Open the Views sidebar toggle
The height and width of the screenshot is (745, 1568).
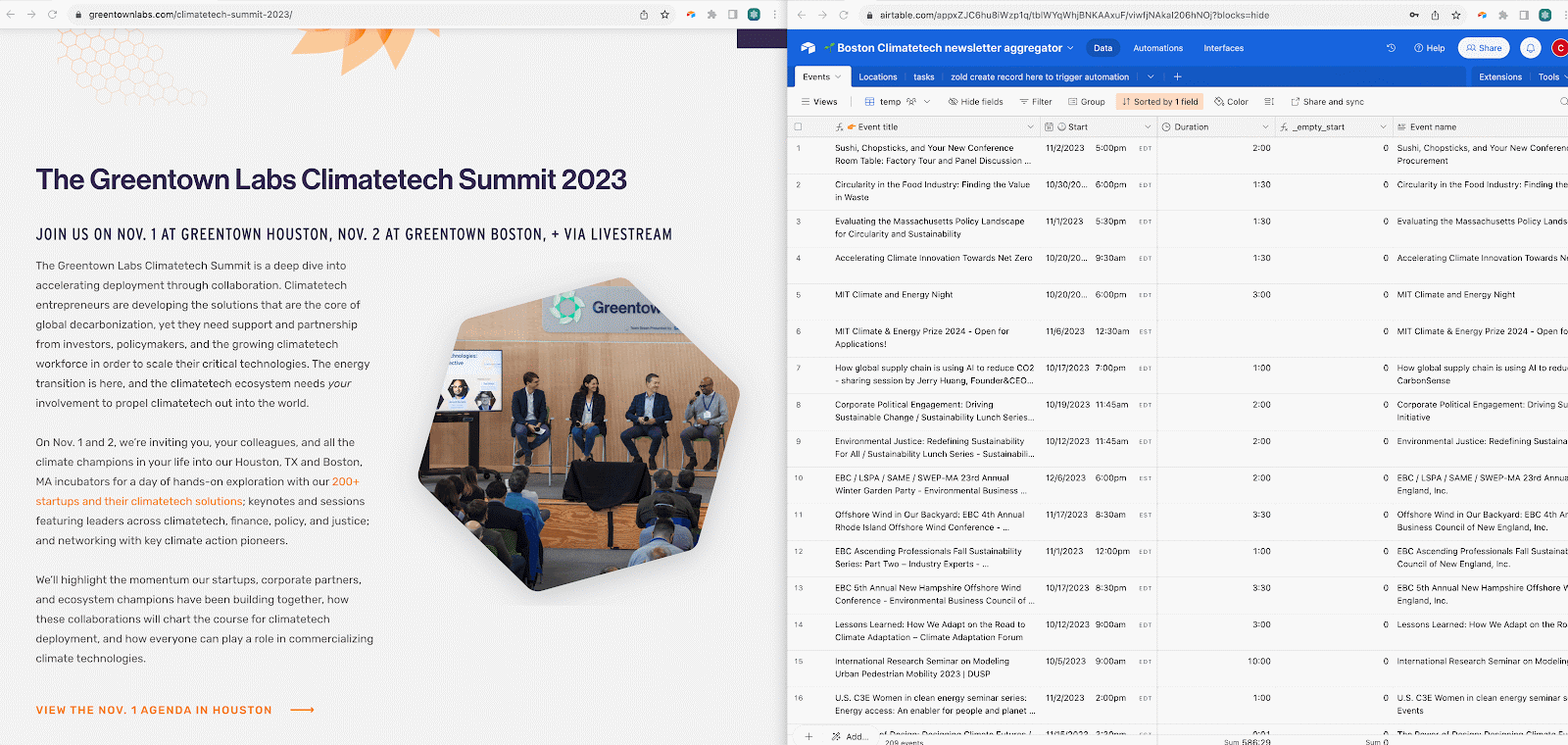(819, 102)
